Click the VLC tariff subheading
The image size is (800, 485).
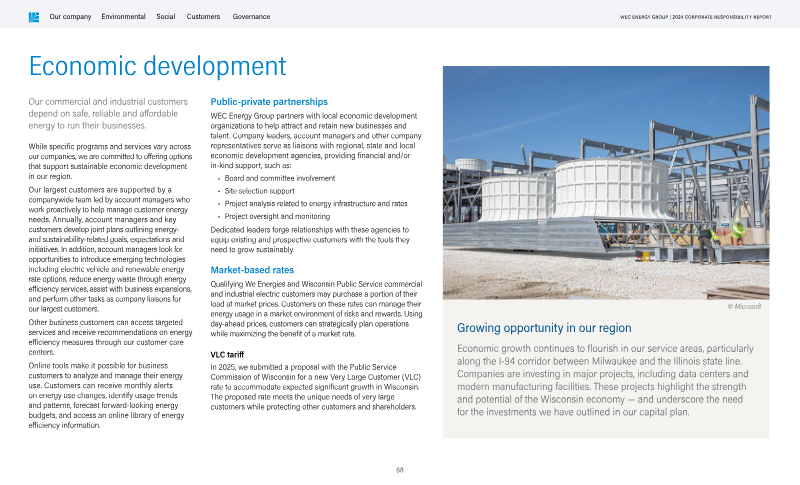228,355
